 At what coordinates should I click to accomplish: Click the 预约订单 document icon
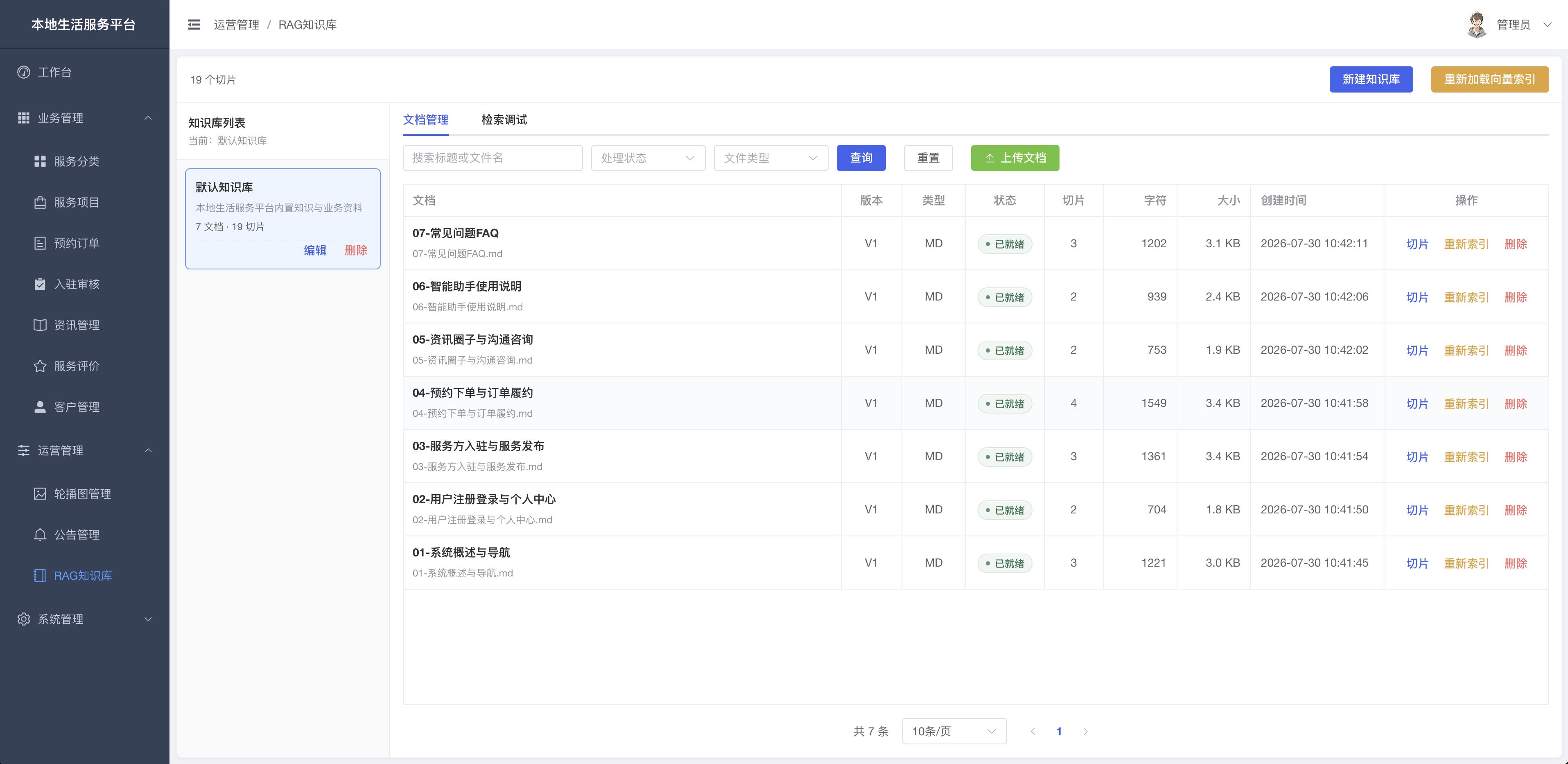40,243
